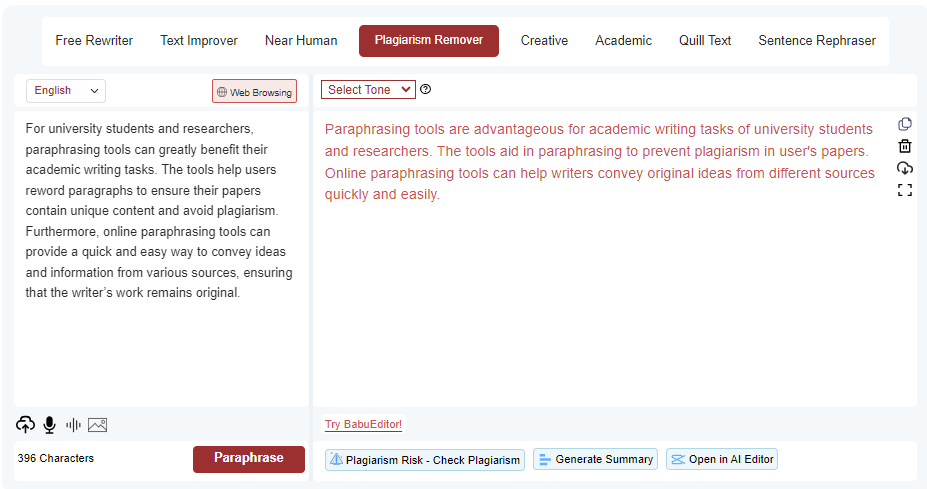Image resolution: width=927 pixels, height=489 pixels.
Task: Delete output with the trash icon
Action: coord(905,146)
